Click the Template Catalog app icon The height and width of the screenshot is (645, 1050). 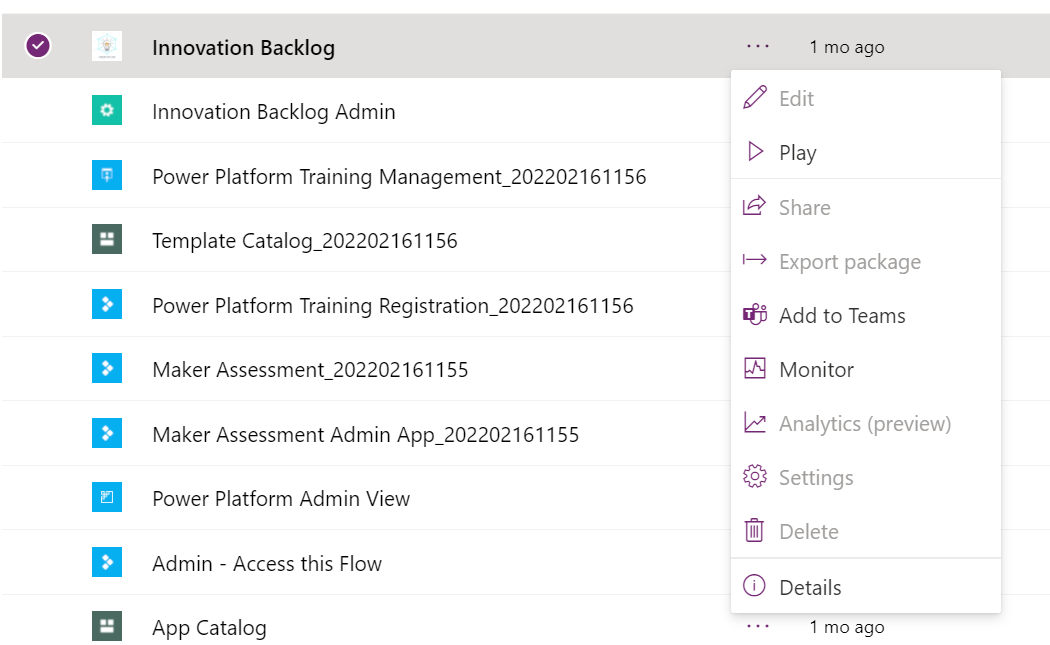tap(107, 240)
